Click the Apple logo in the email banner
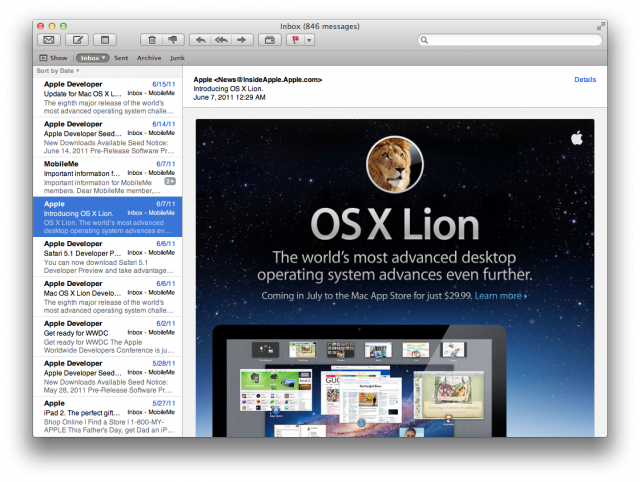This screenshot has width=640, height=482. pos(577,138)
